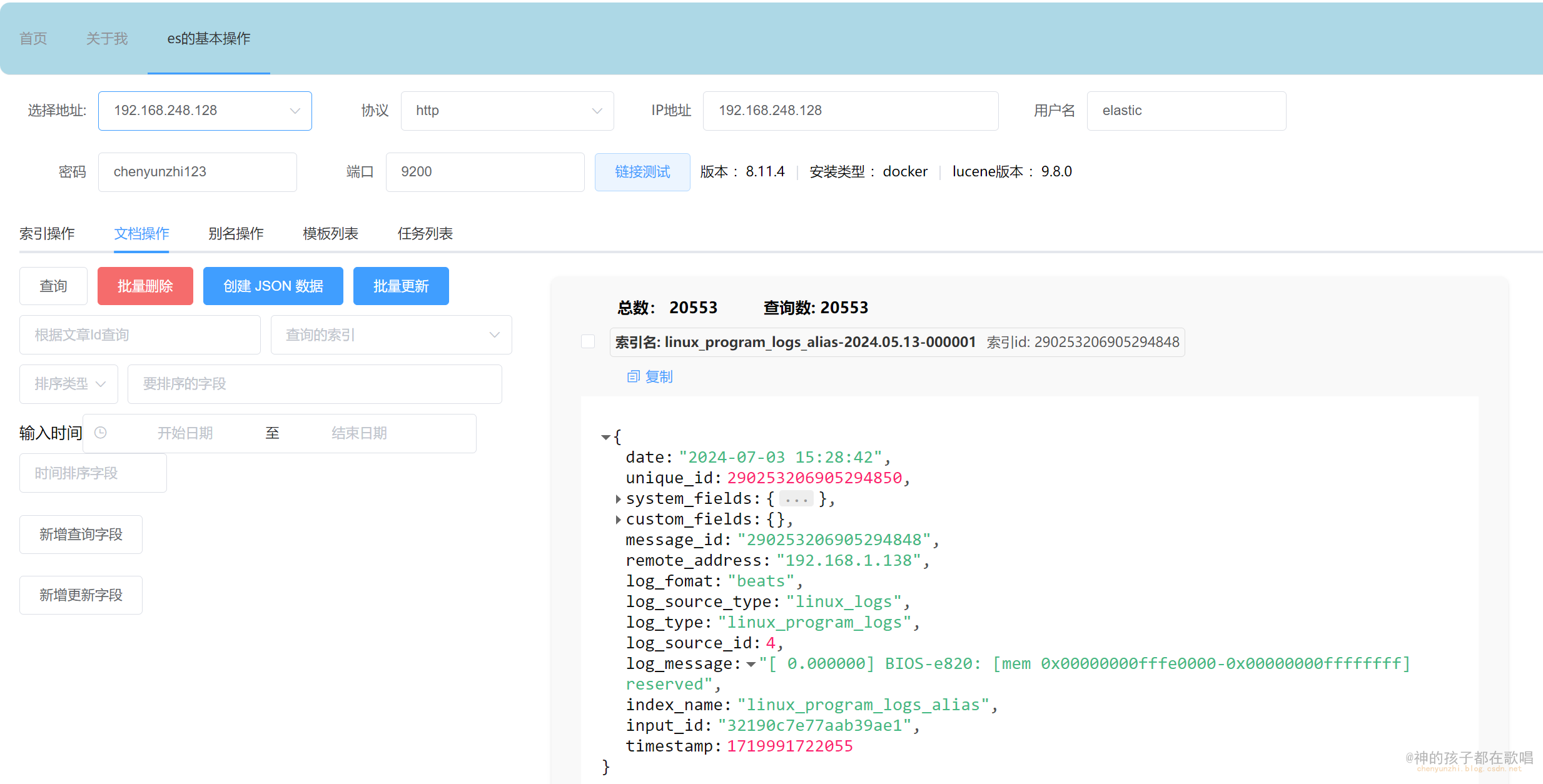Tick the checkbox beside linux_program_logs_alias index
Image resolution: width=1543 pixels, height=784 pixels.
point(587,341)
